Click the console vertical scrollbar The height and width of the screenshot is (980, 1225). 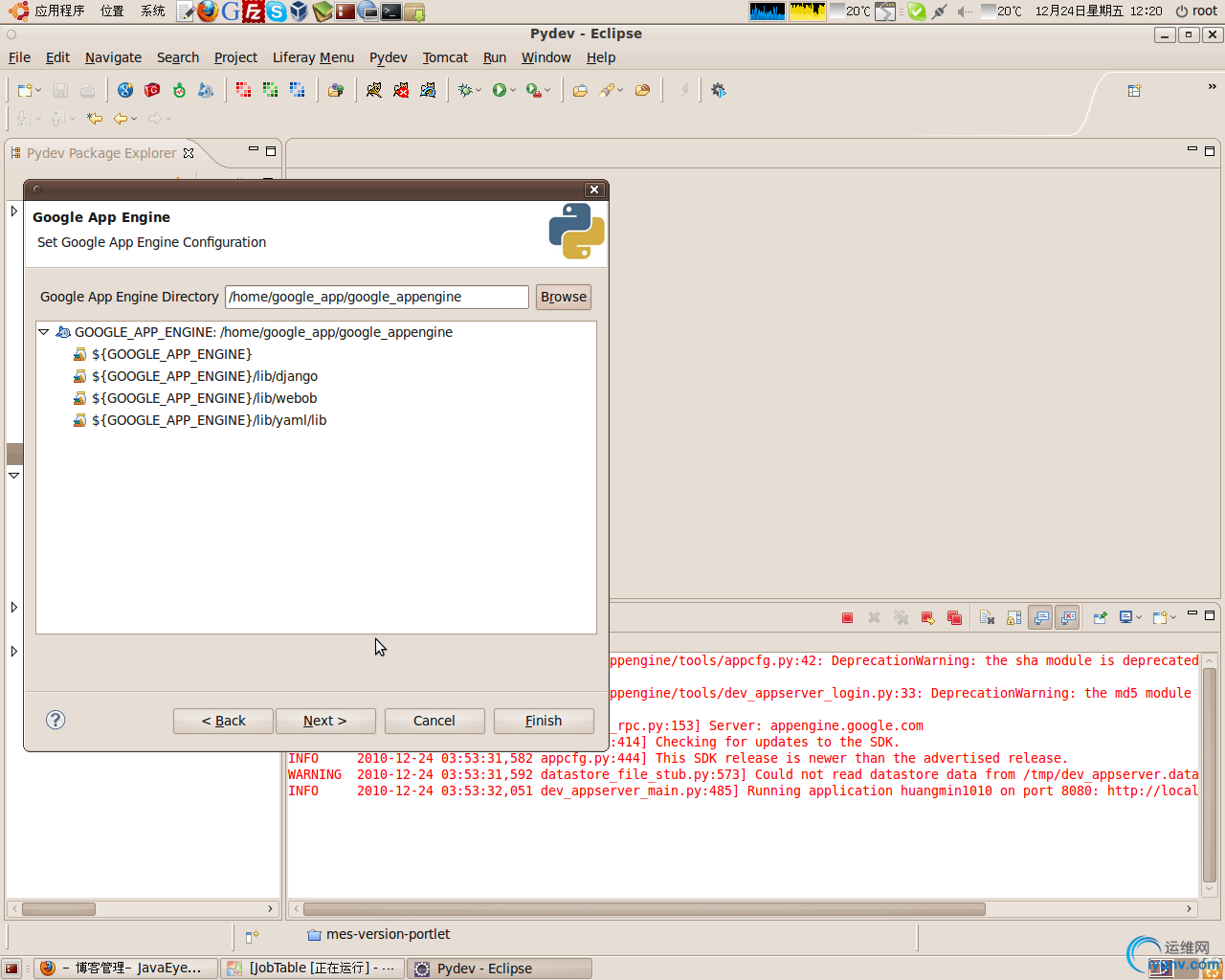point(1210,775)
